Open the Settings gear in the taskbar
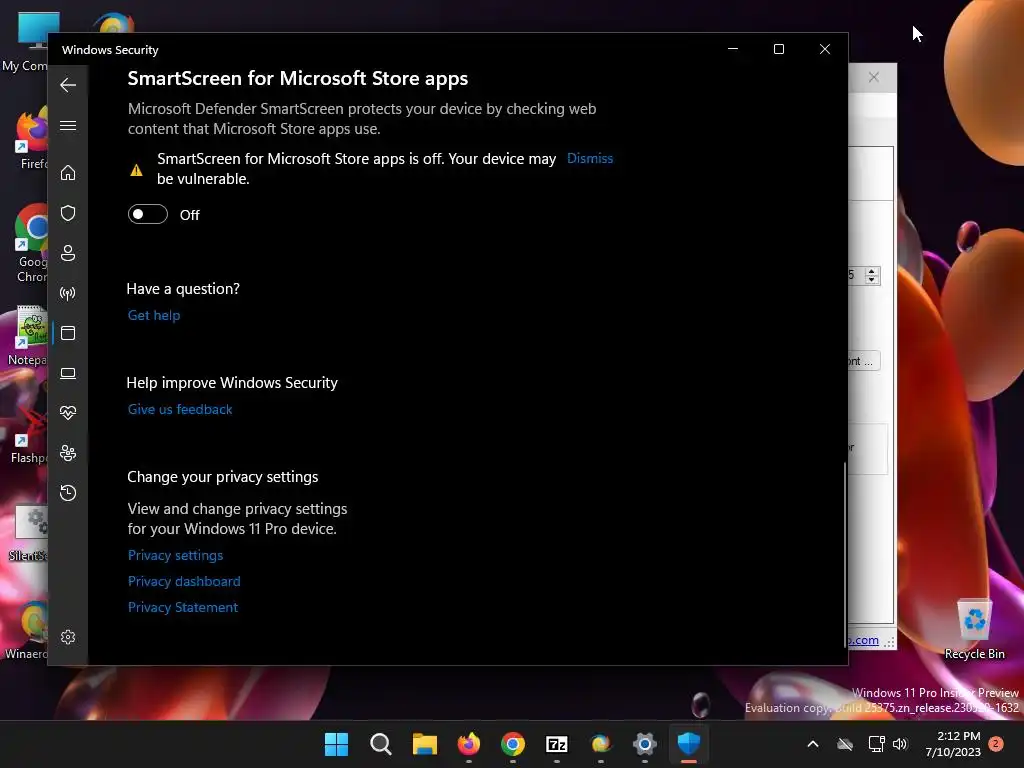1024x768 pixels. 645,744
